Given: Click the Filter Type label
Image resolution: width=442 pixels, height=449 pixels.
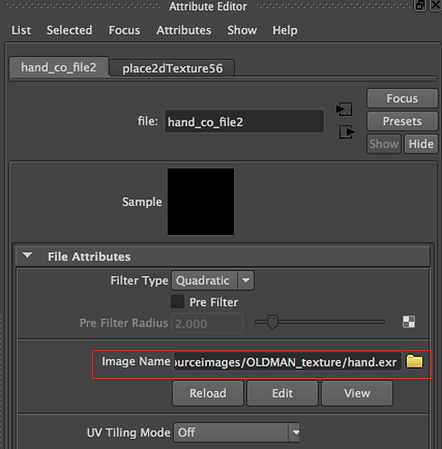Looking at the screenshot, I should point(139,281).
